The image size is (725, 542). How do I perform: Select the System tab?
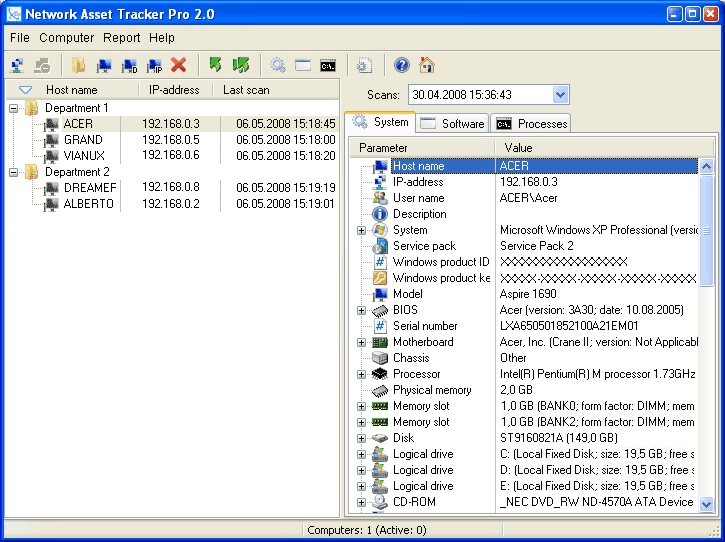click(380, 122)
